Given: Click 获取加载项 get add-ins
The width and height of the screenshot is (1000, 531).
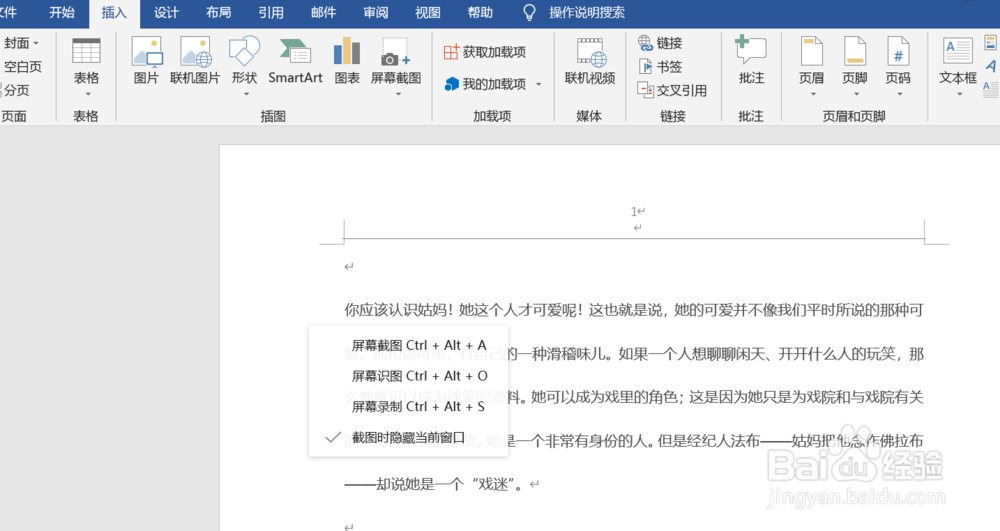Looking at the screenshot, I should point(485,52).
